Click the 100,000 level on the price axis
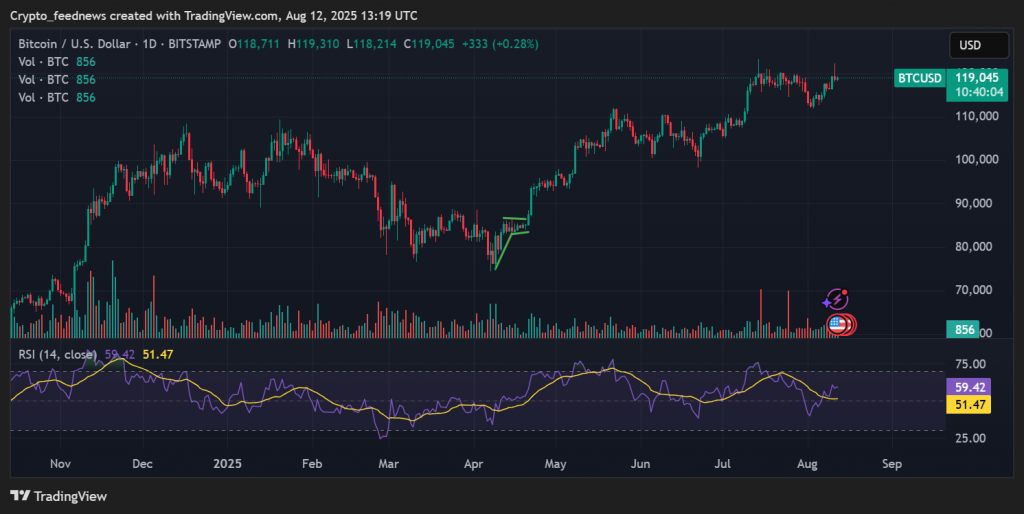Image resolution: width=1024 pixels, height=514 pixels. click(x=974, y=159)
